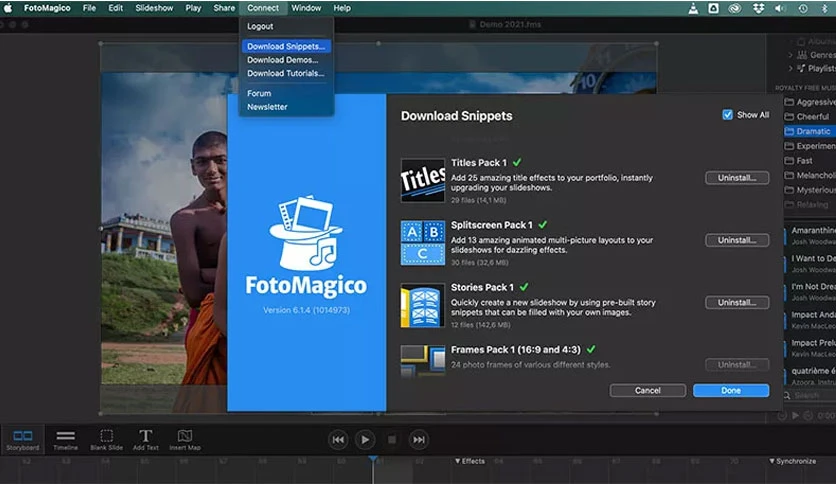Open the File menu
This screenshot has height=484, width=836.
coord(90,8)
